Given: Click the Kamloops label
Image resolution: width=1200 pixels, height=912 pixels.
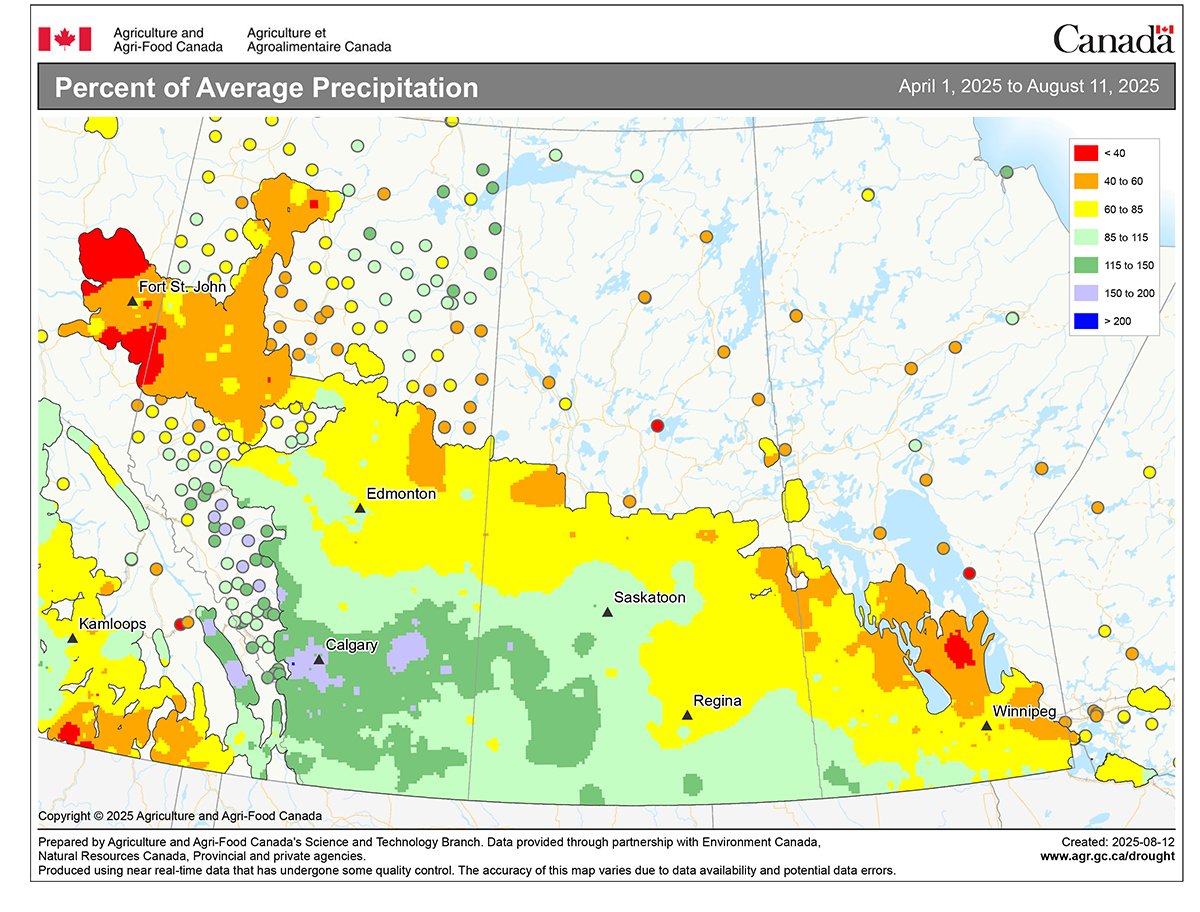Looking at the screenshot, I should 112,624.
